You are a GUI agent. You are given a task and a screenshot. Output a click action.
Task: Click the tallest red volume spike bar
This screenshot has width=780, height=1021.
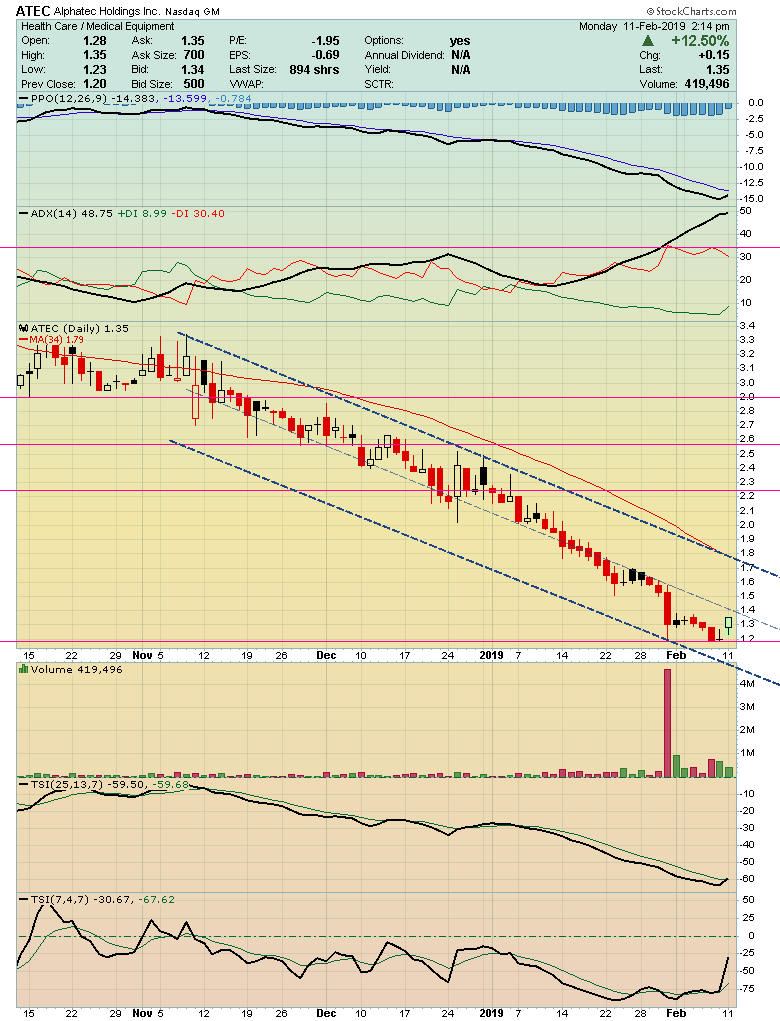[667, 723]
